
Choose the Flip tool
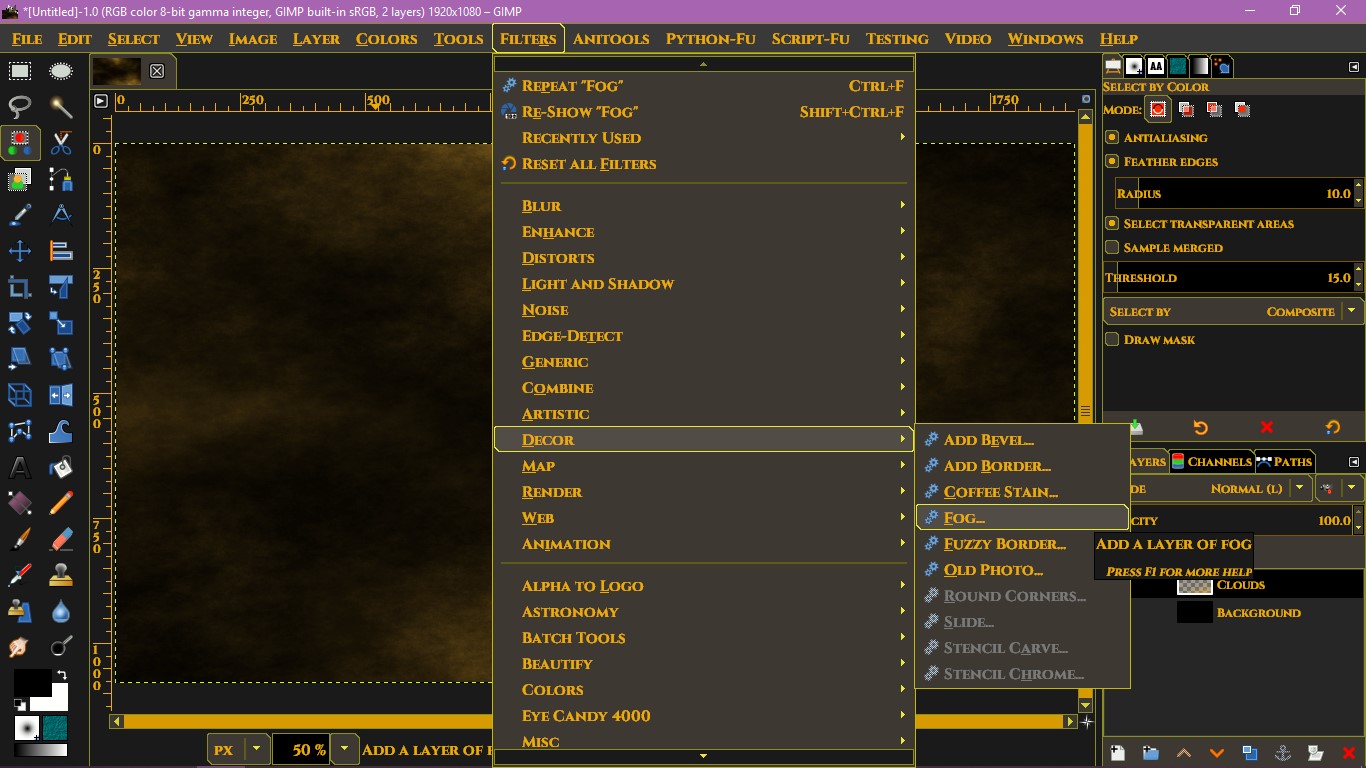pyautogui.click(x=61, y=395)
